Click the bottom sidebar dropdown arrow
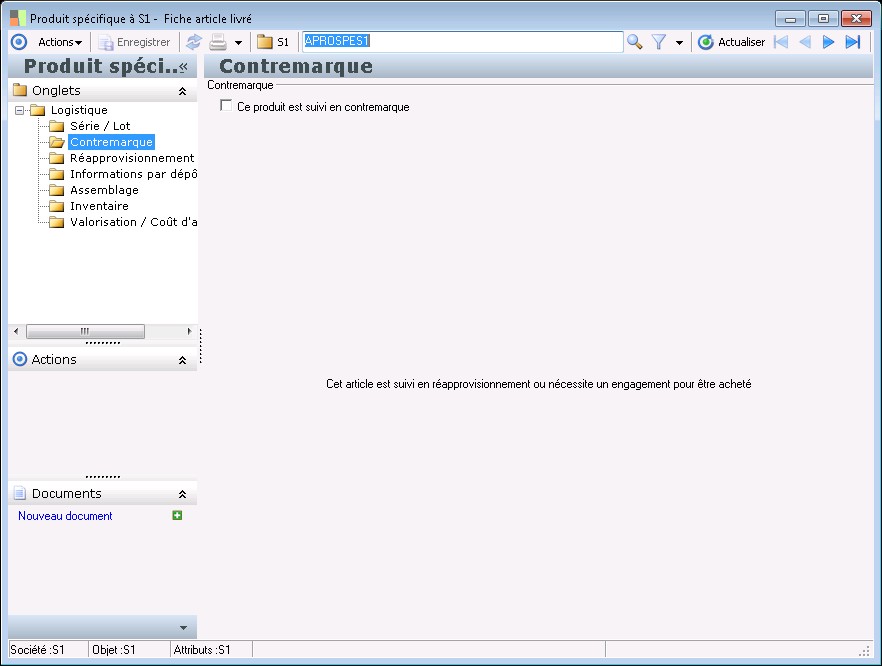The width and height of the screenshot is (882, 666). [183, 628]
